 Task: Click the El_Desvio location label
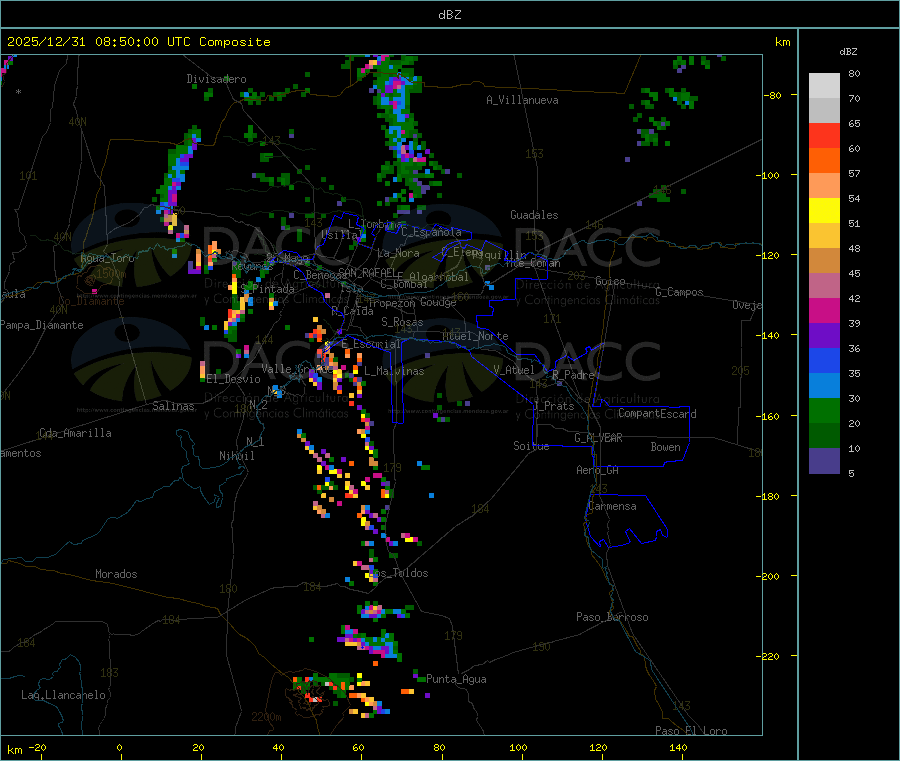click(234, 379)
